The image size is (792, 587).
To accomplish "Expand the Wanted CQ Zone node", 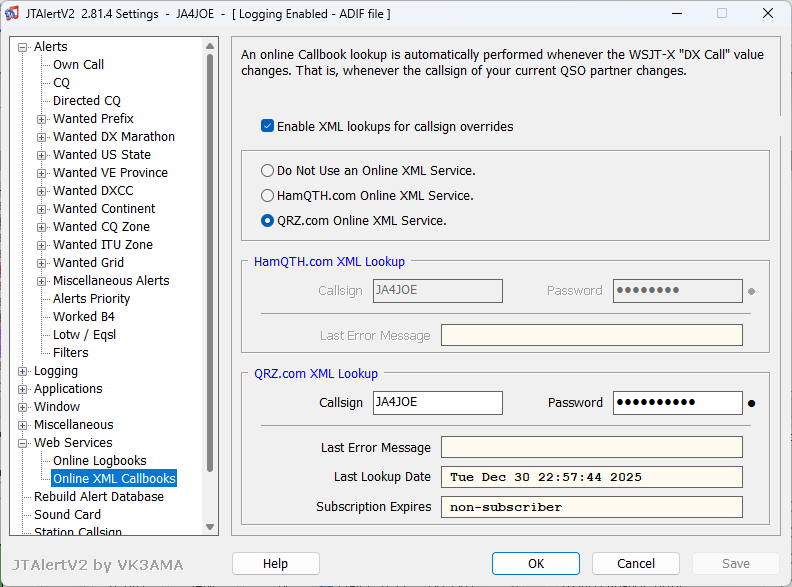I will 41,227.
